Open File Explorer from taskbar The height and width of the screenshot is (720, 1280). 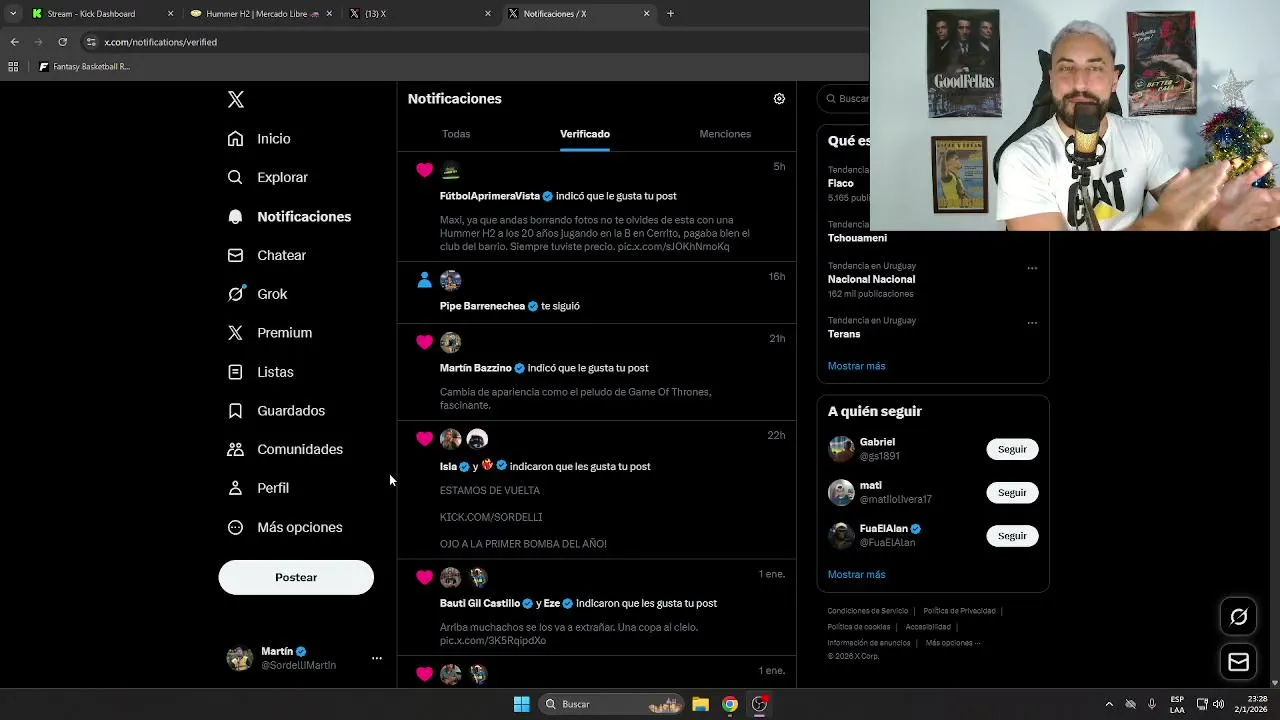(700, 704)
